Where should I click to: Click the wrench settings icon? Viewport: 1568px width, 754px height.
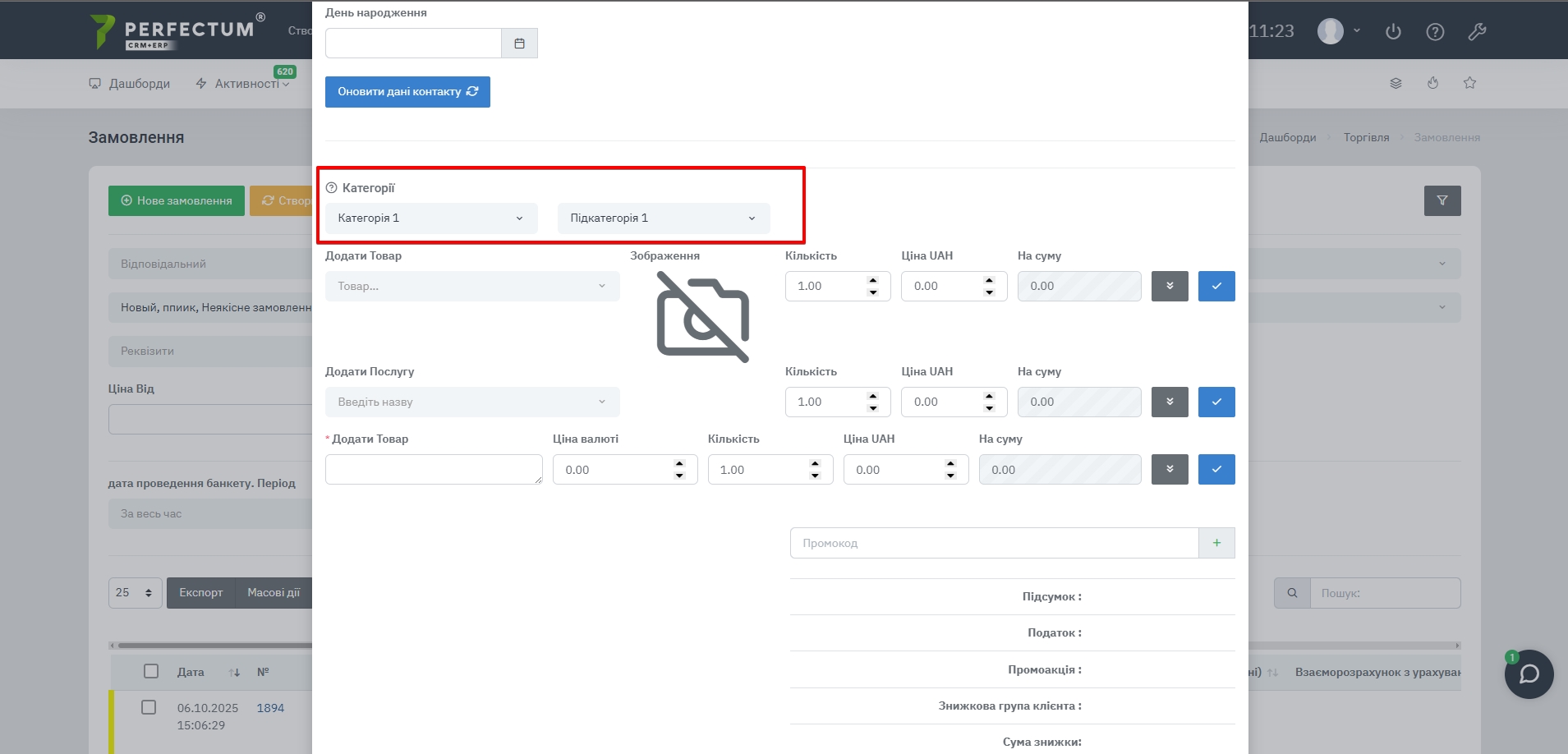pos(1477,32)
